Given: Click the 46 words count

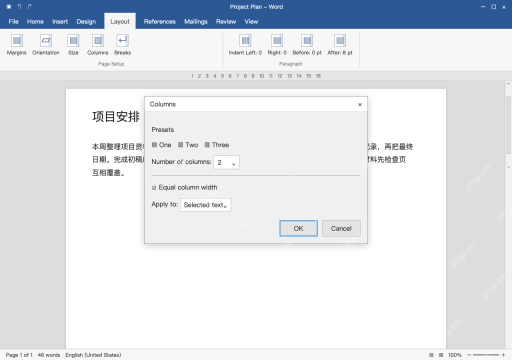Looking at the screenshot, I should pyautogui.click(x=49, y=355).
